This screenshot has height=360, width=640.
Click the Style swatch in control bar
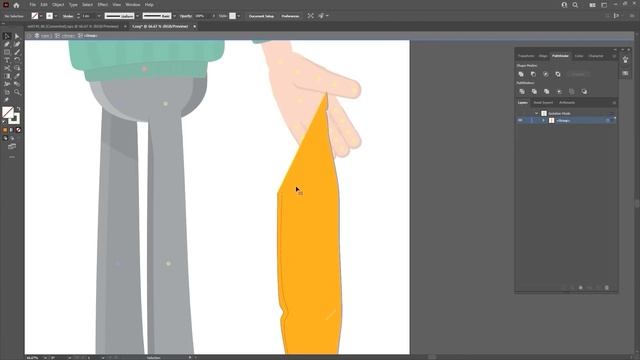pyautogui.click(x=232, y=16)
